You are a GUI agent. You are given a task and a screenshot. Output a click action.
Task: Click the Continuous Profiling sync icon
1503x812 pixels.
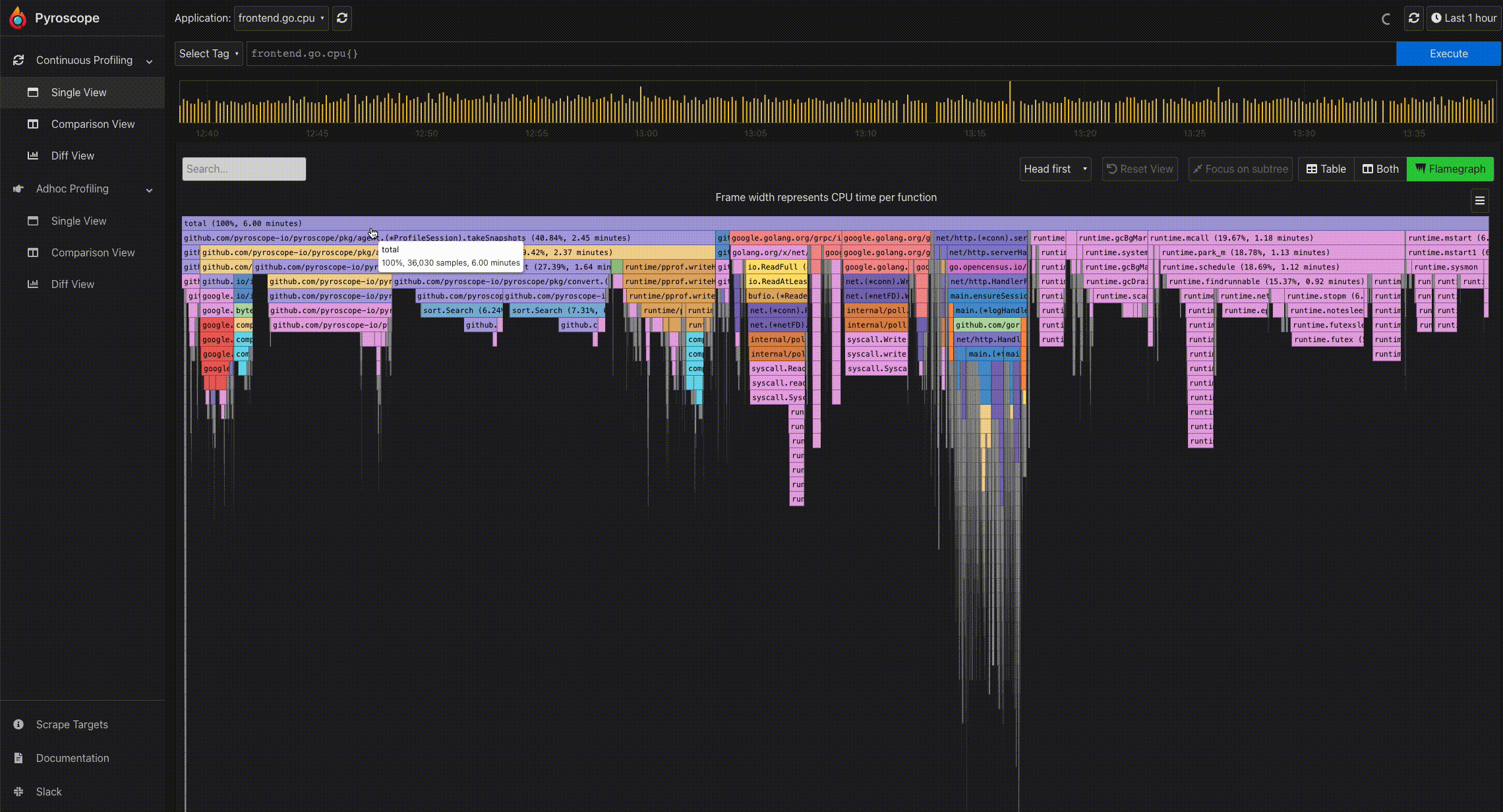18,60
